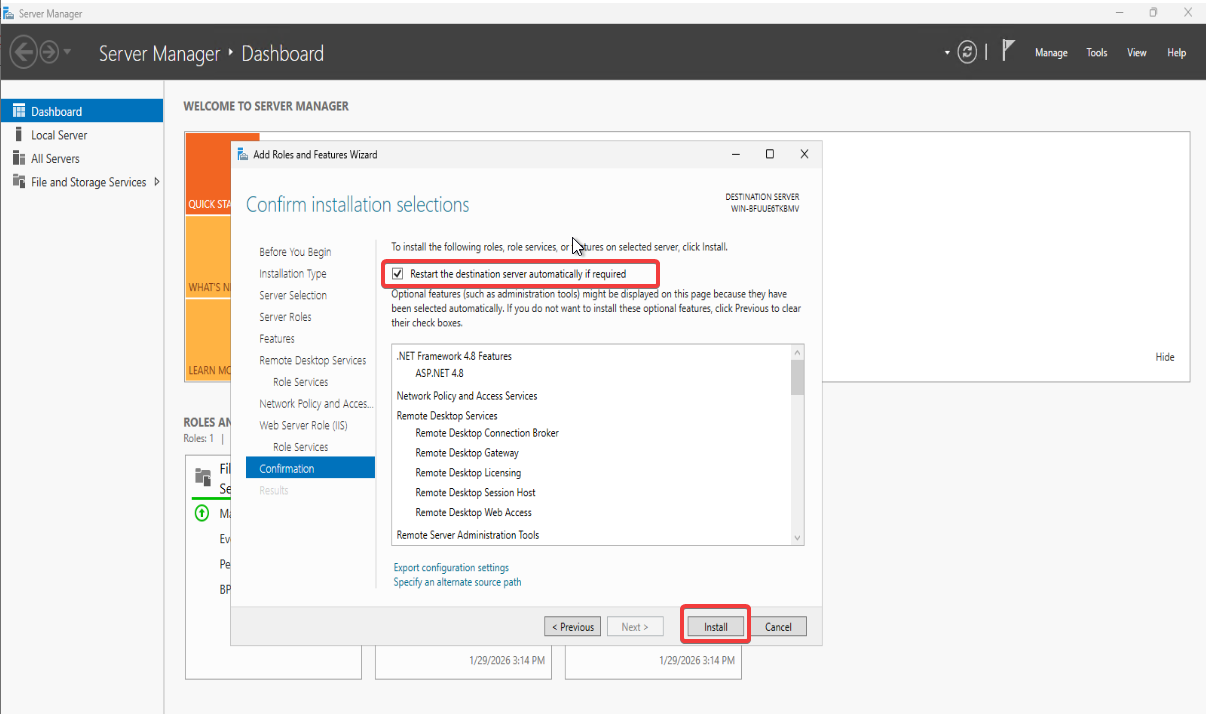
Task: Click scroll down arrow in features list
Action: [797, 537]
